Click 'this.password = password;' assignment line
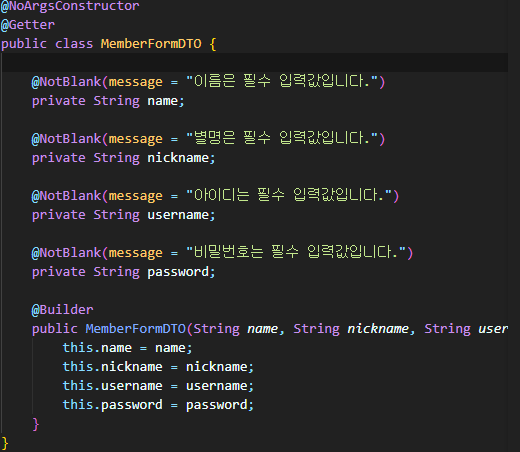520x452 pixels. tap(158, 405)
